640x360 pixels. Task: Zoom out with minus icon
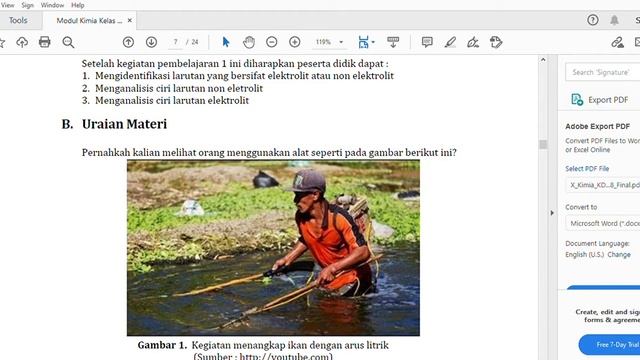(x=271, y=42)
